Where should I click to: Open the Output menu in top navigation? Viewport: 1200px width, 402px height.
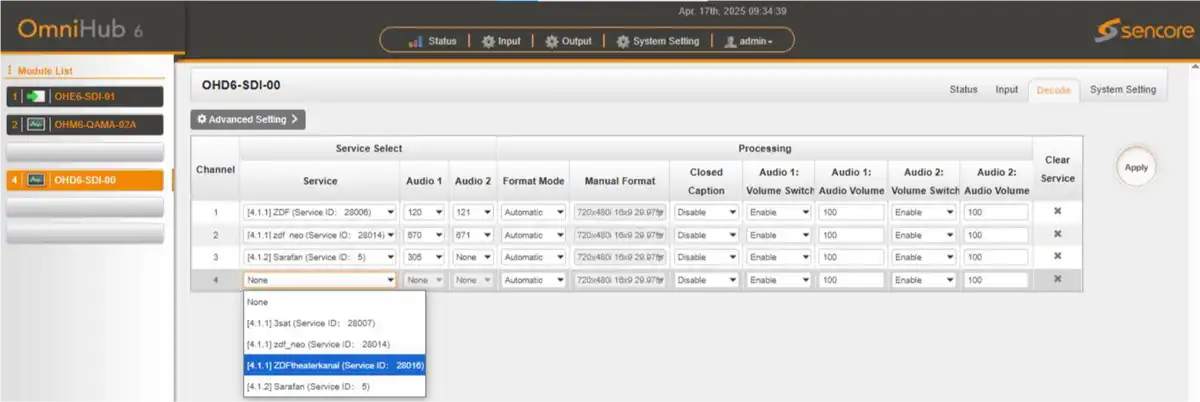pyautogui.click(x=568, y=41)
